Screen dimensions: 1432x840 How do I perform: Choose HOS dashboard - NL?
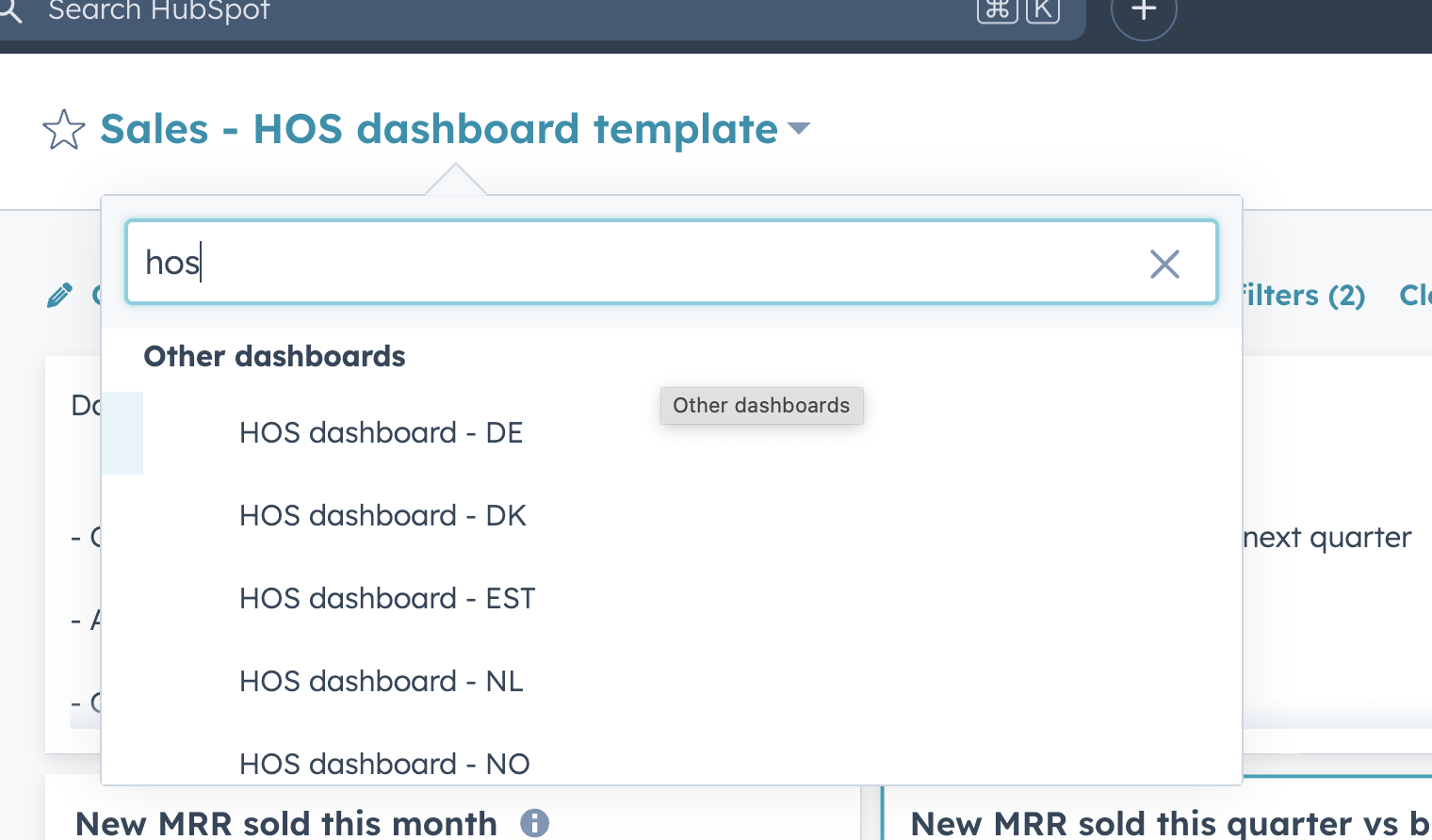(x=381, y=682)
